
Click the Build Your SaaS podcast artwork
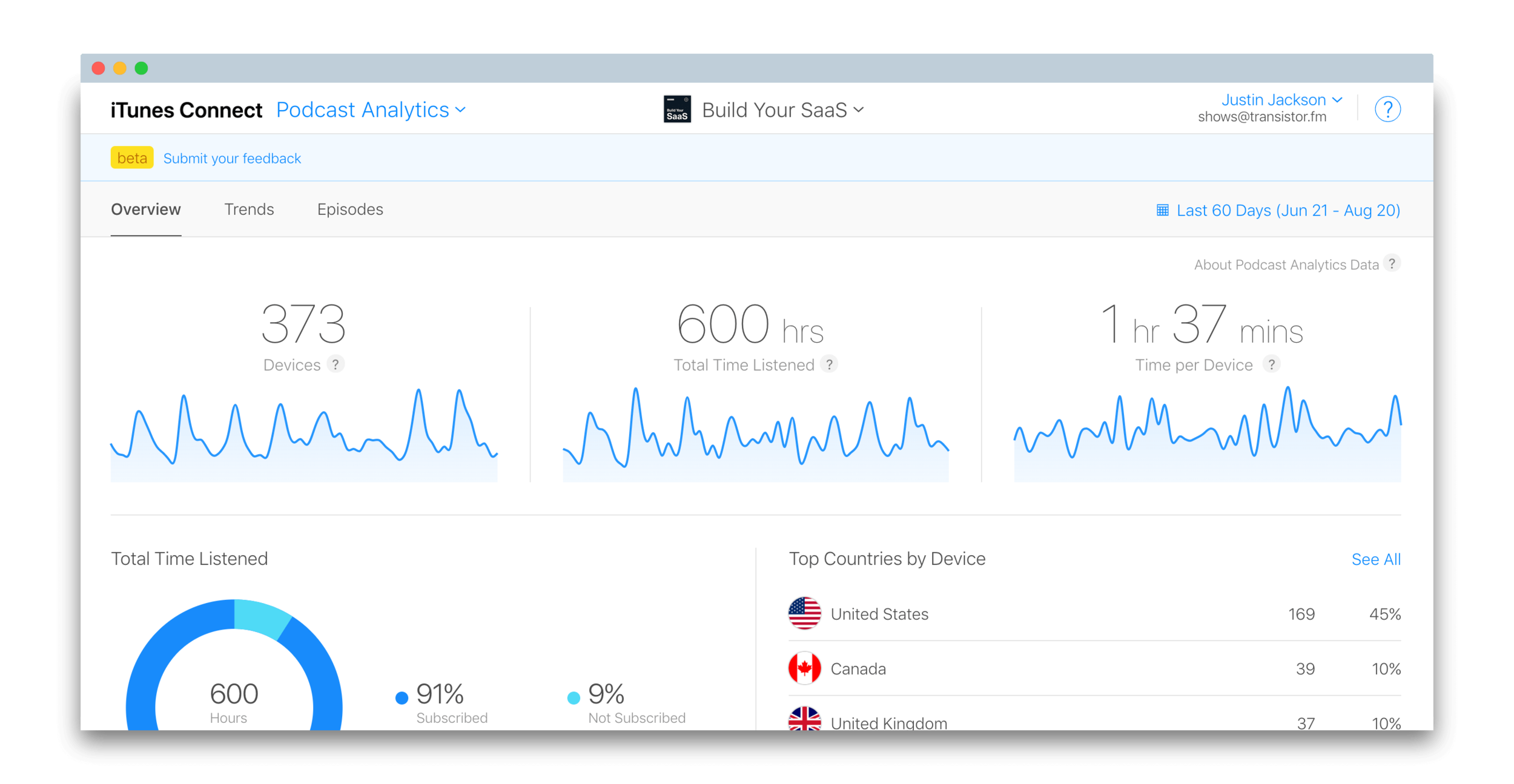pos(676,110)
